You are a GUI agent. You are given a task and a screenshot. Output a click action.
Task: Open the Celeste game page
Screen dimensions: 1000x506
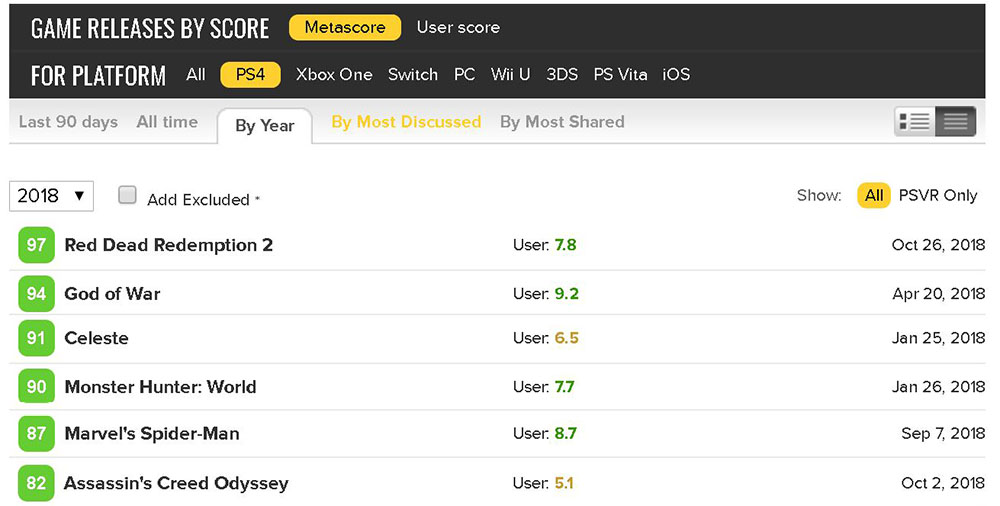96,338
